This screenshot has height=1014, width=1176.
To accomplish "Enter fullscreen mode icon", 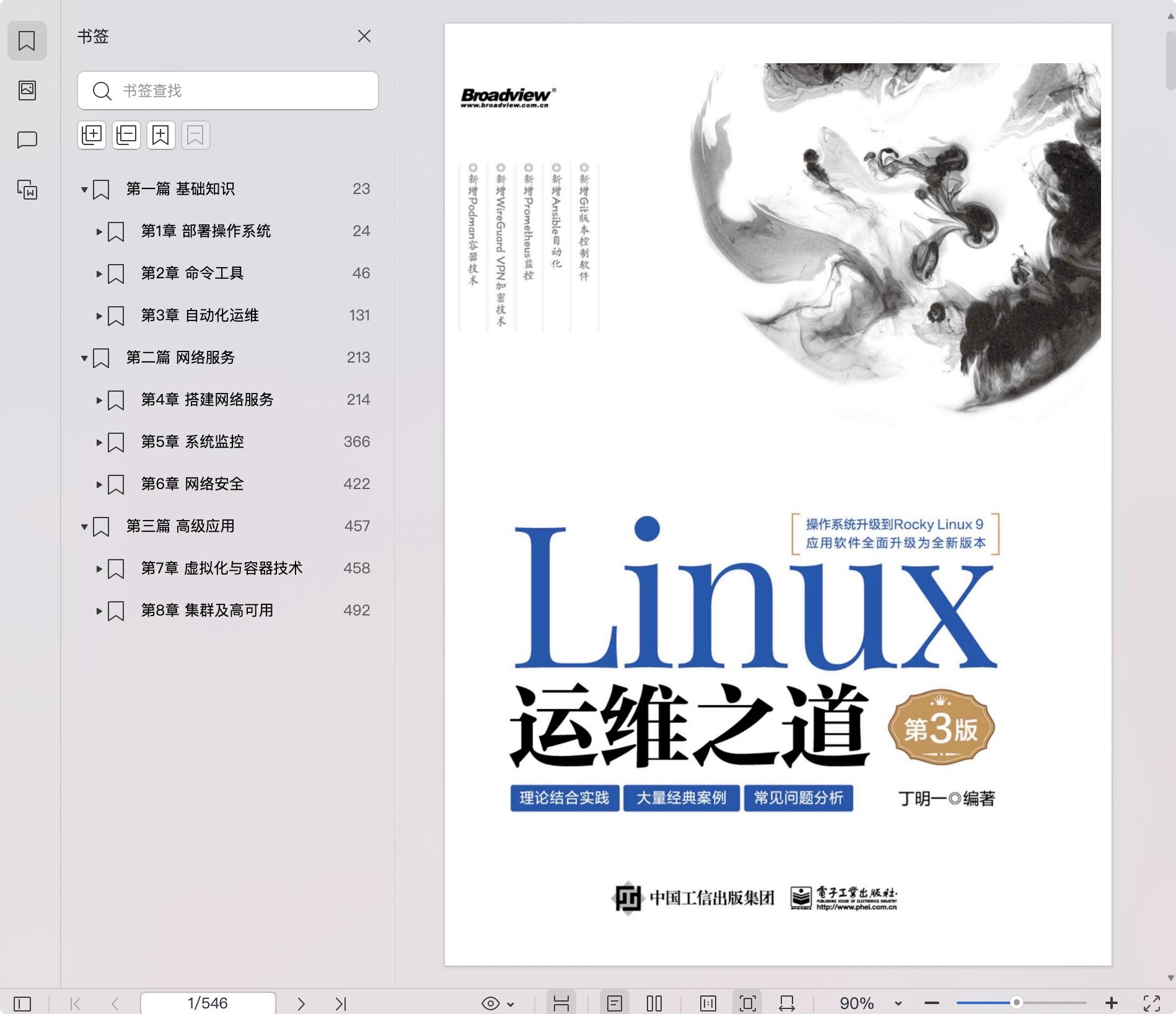I will coord(1152,1003).
